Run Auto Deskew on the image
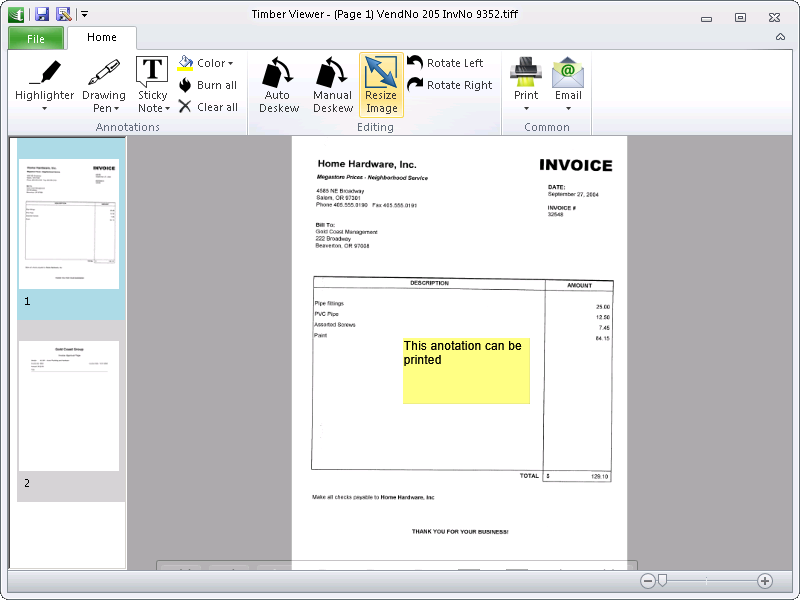The image size is (800, 600). (x=279, y=85)
